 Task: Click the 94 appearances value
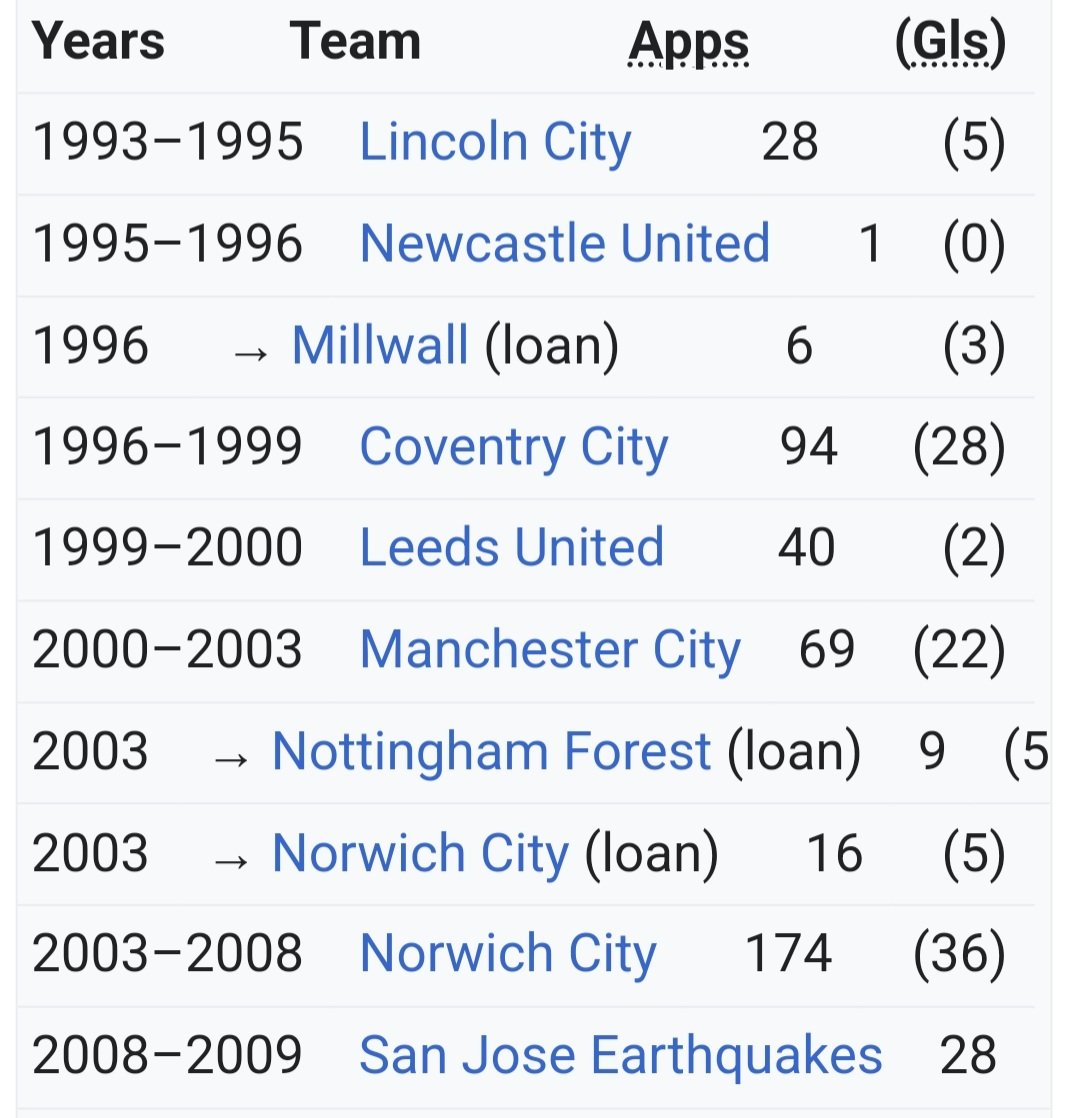pos(808,447)
